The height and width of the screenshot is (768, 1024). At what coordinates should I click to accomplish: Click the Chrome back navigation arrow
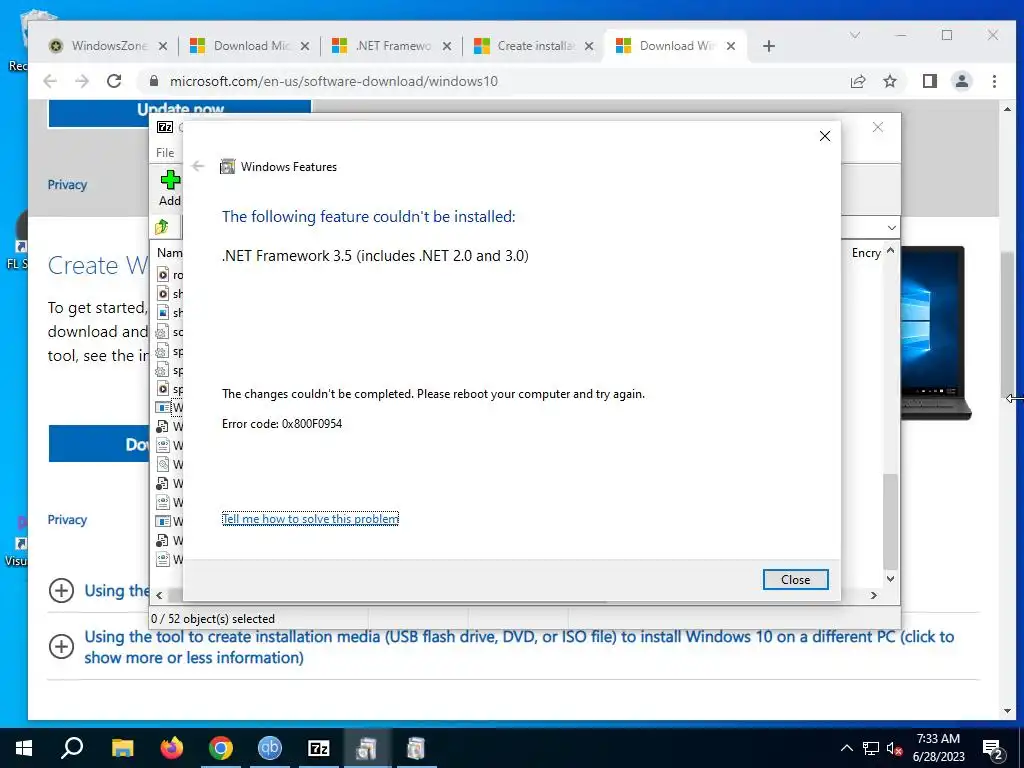coord(50,81)
